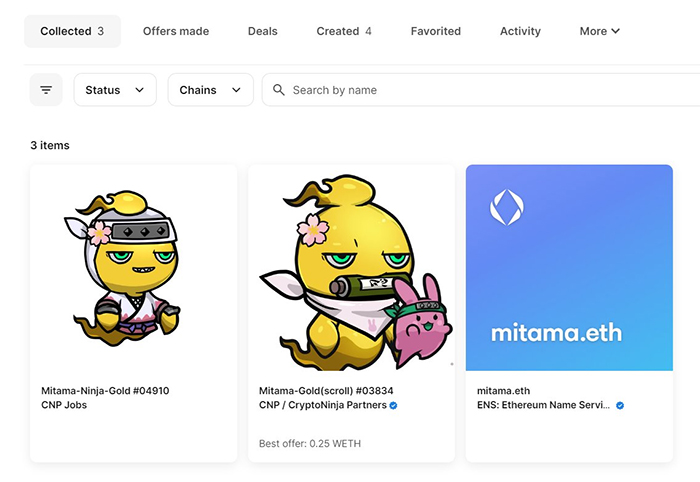Open Mitama-Ninja-Gold #04910 thumbnail

tap(133, 268)
